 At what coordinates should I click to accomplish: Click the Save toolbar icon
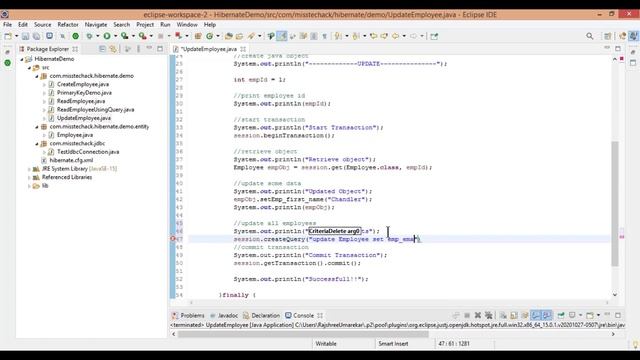[x=25, y=36]
